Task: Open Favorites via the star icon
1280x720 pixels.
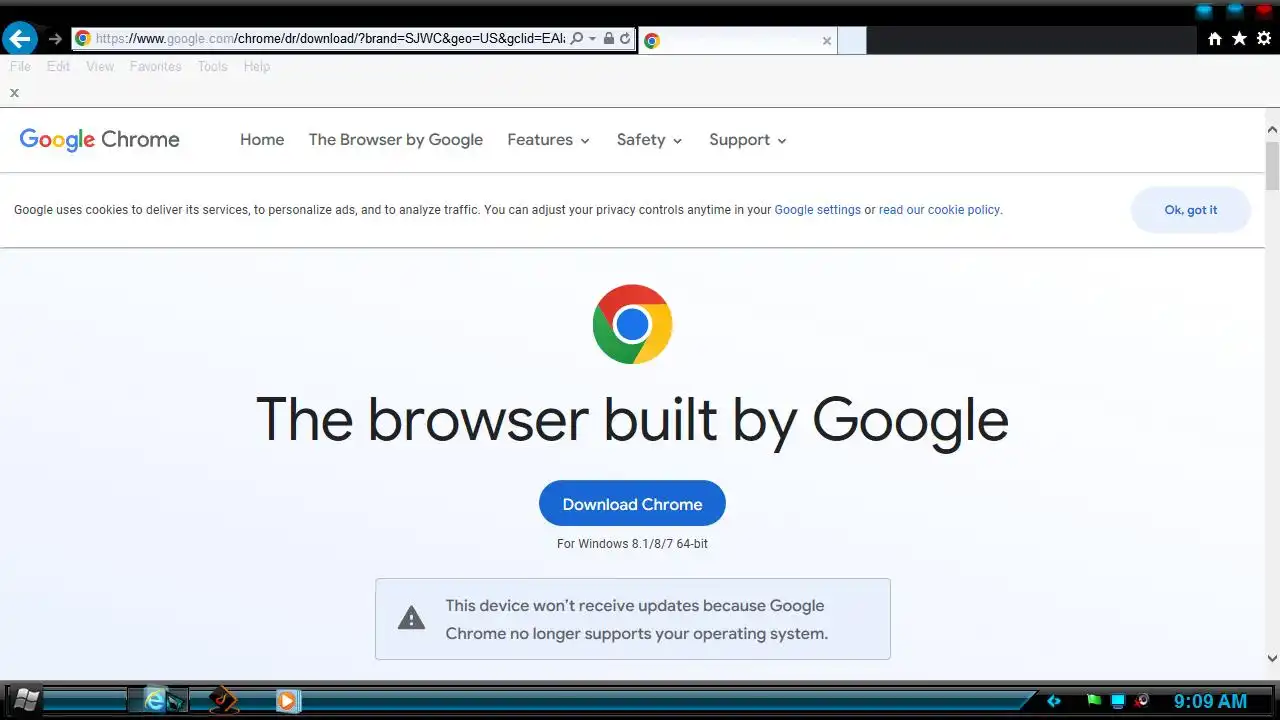Action: tap(1239, 39)
